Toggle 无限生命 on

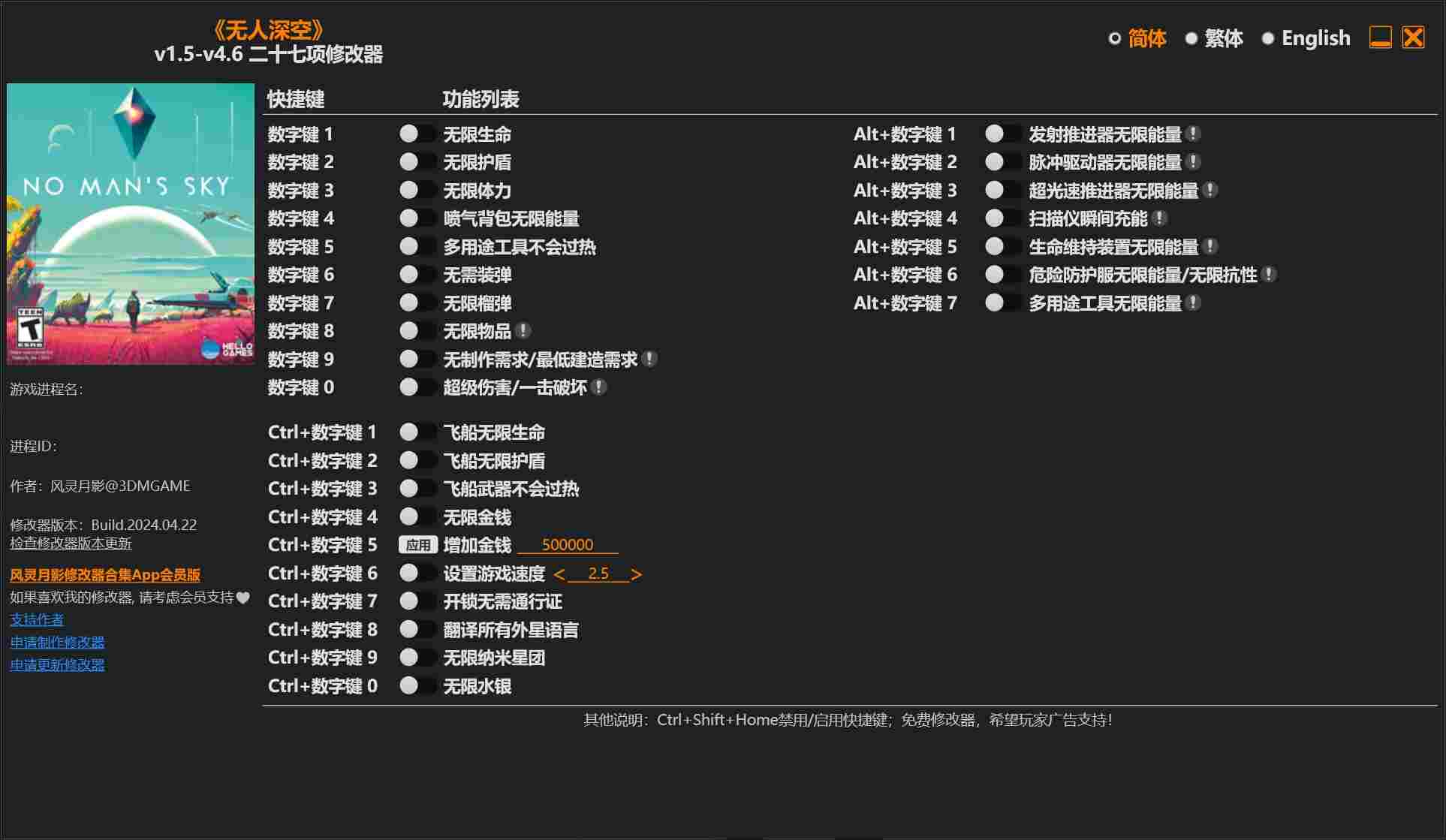tap(417, 134)
